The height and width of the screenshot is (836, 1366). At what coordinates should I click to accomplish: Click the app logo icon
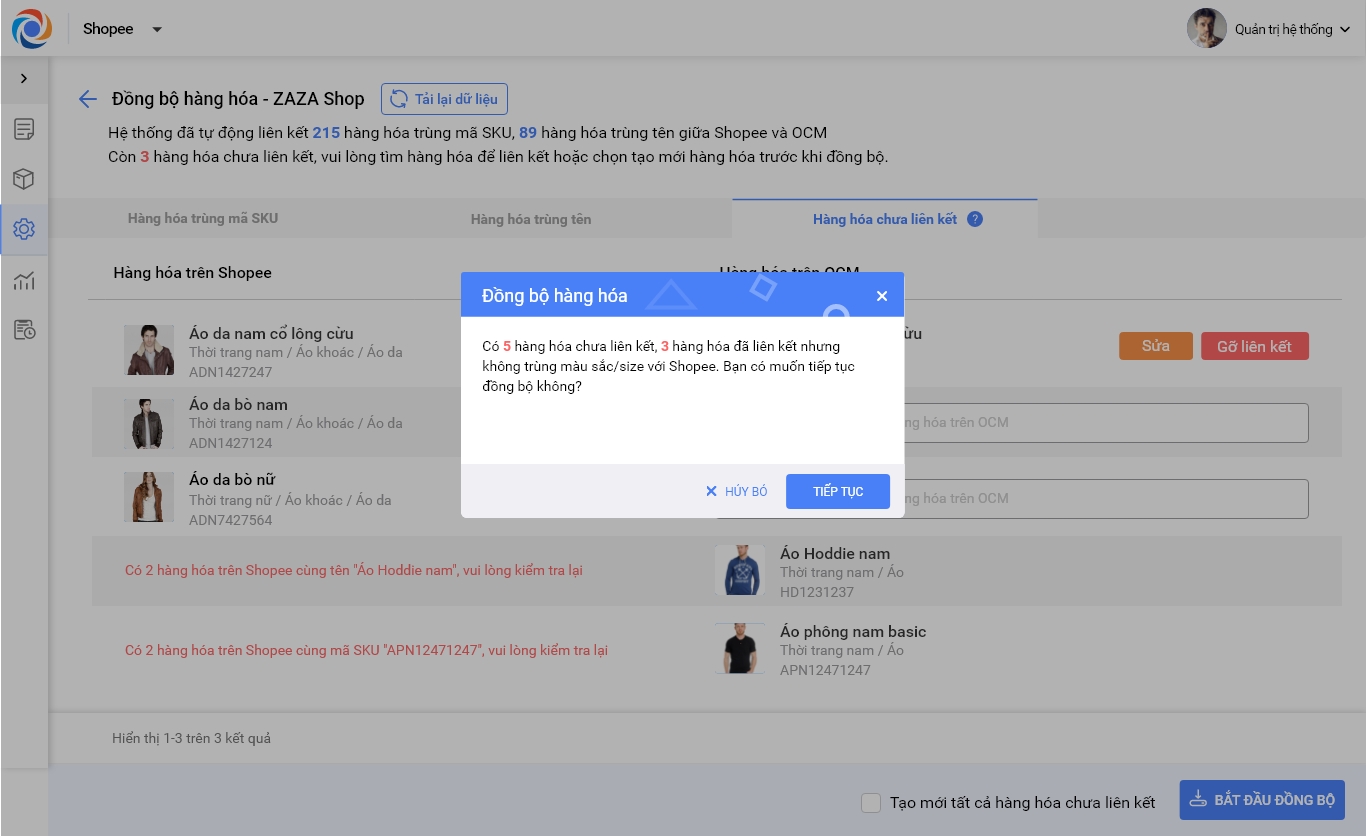(x=31, y=29)
